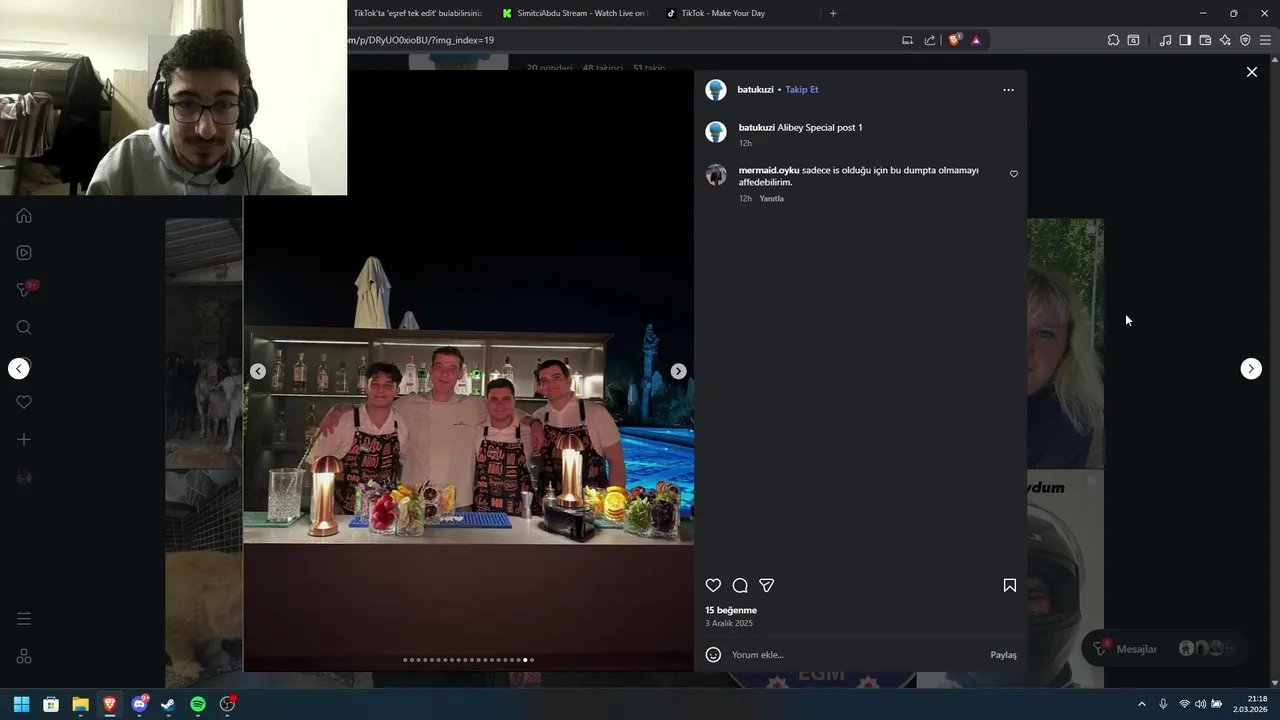Open the volume control in the system tray
1280x720 pixels.
pyautogui.click(x=1200, y=704)
